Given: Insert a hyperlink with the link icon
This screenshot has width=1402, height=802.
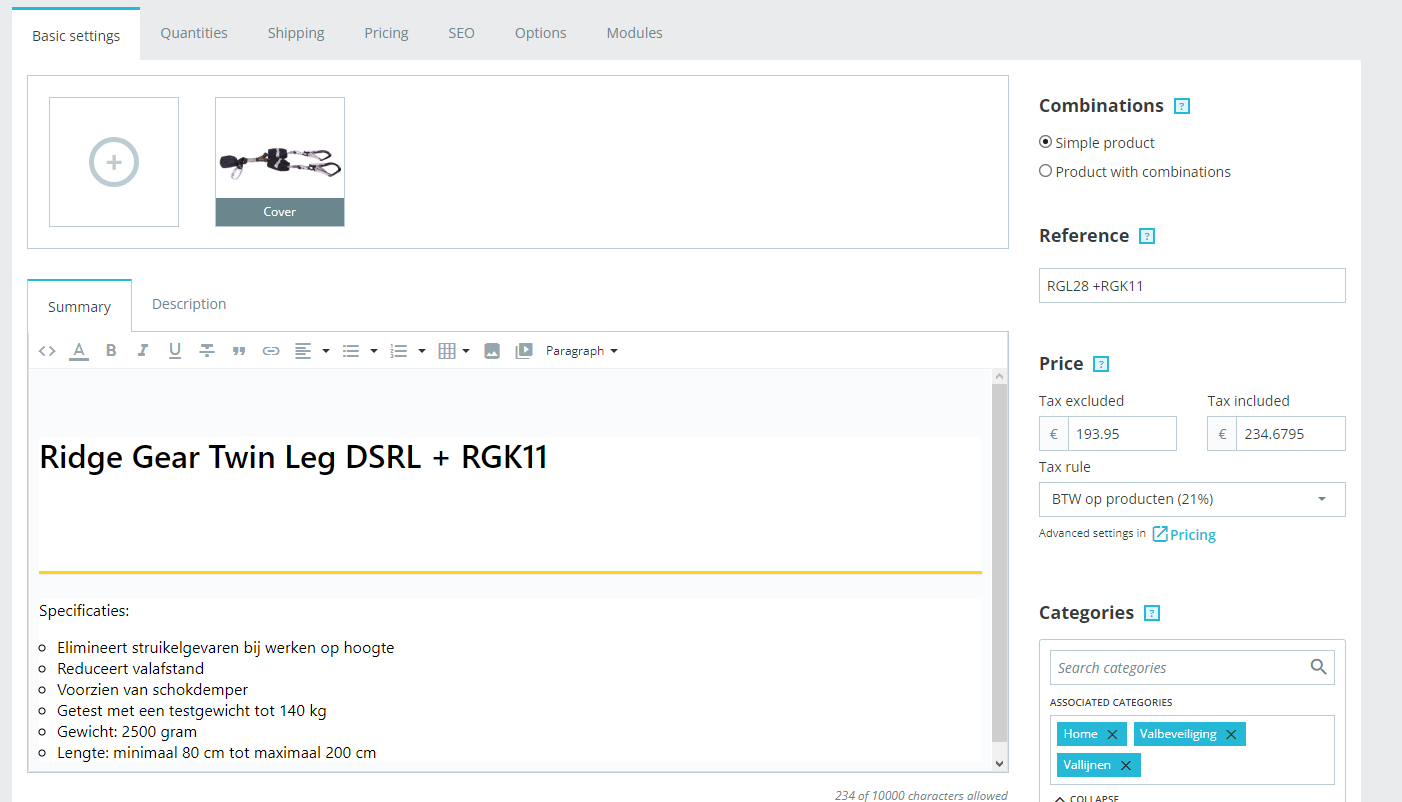Looking at the screenshot, I should [271, 351].
